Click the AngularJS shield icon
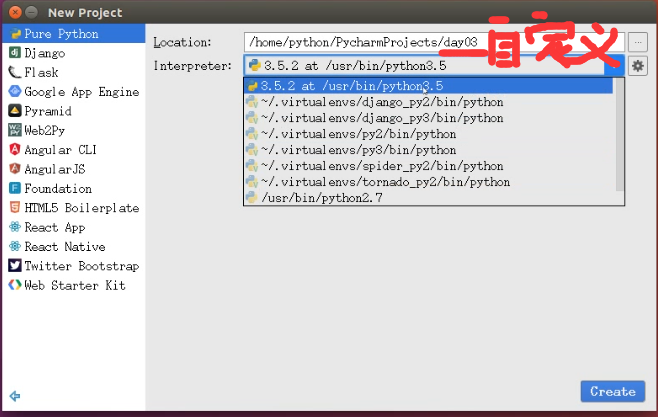The image size is (658, 417). (x=15, y=168)
